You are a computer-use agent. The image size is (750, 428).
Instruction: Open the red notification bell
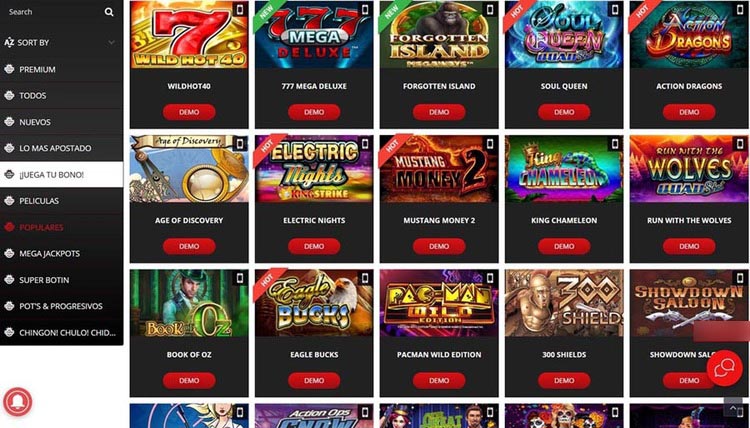[18, 402]
